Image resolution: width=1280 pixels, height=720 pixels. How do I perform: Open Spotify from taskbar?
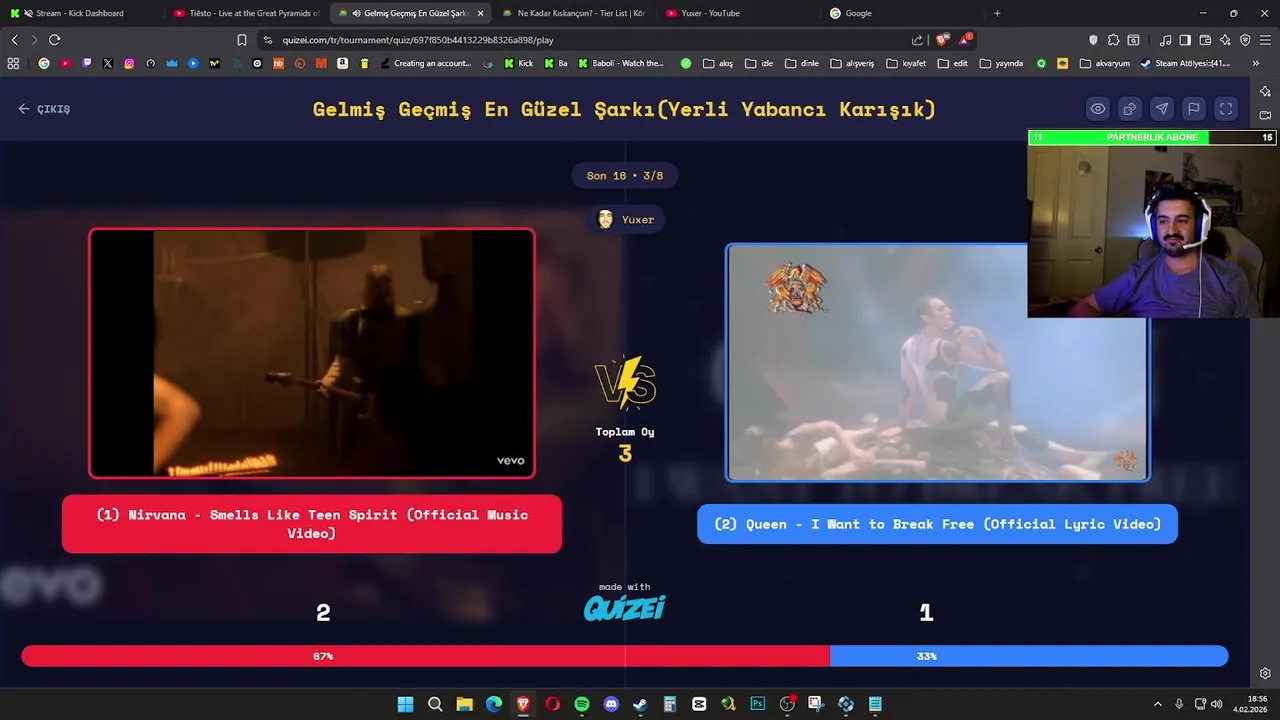point(582,704)
